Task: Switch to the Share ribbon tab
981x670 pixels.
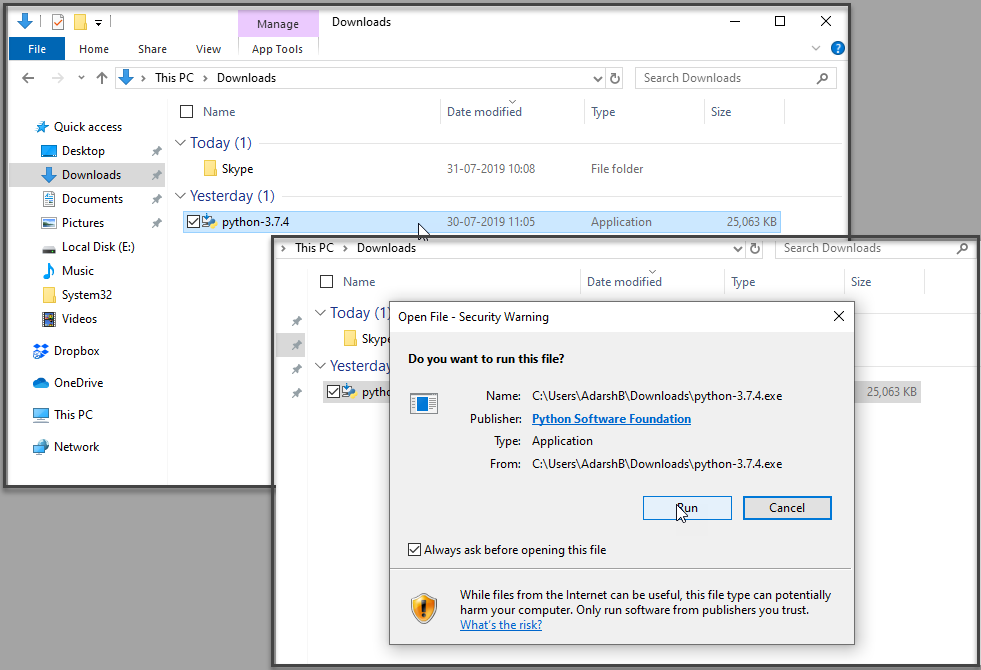Action: [152, 49]
